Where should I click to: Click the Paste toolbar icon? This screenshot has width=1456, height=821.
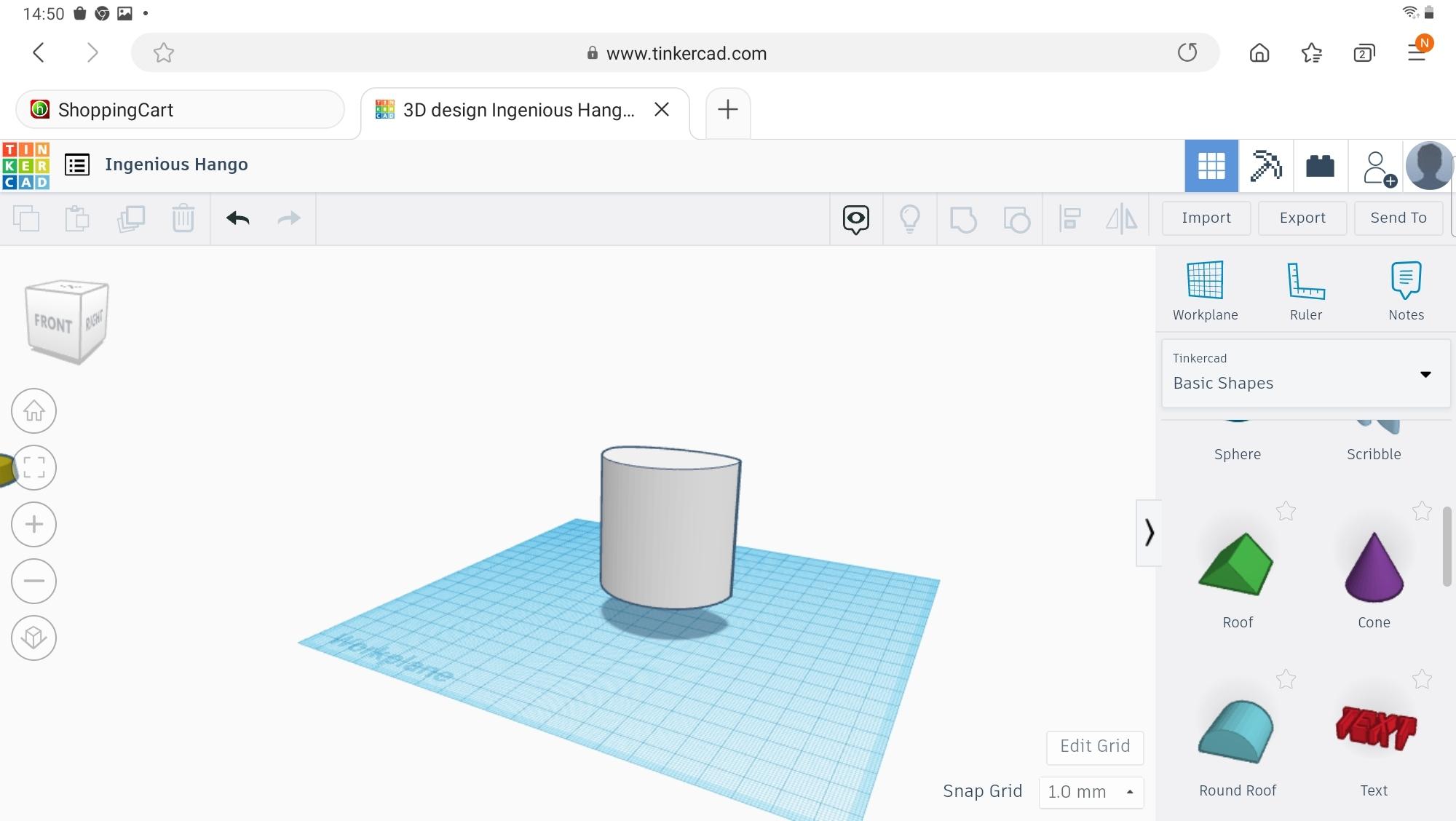(77, 218)
